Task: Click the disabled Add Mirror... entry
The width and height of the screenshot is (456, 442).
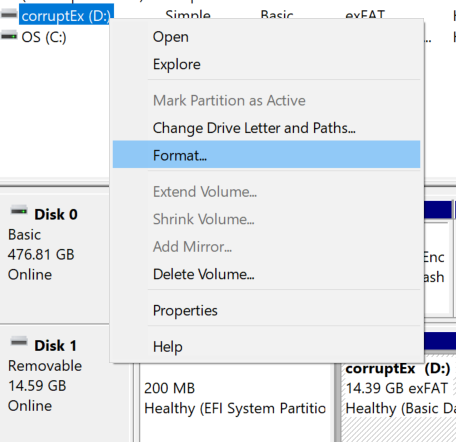Action: pyautogui.click(x=266, y=247)
